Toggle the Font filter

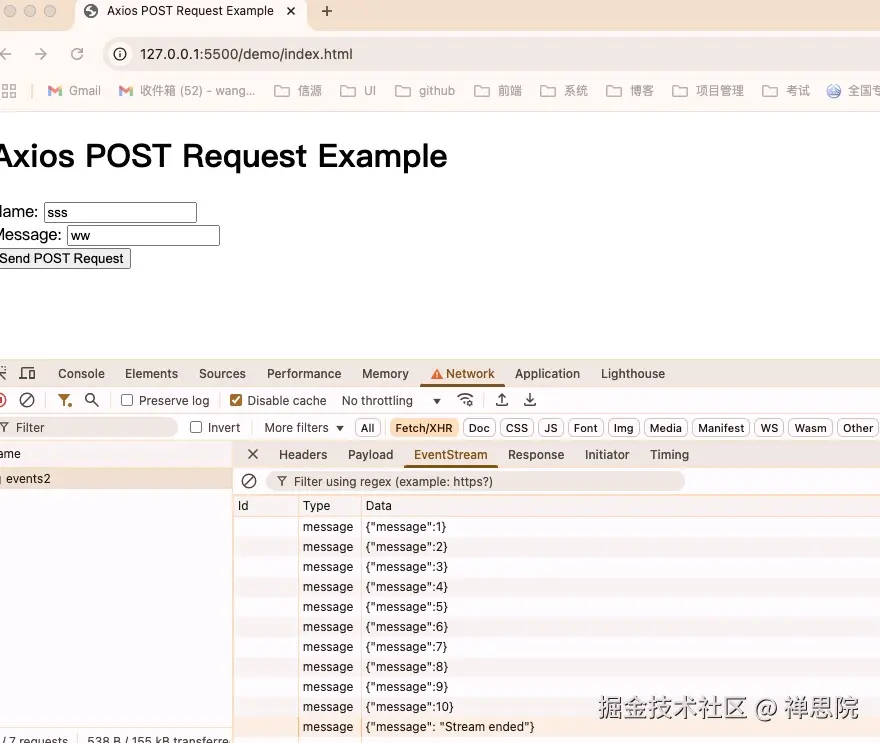coord(585,428)
